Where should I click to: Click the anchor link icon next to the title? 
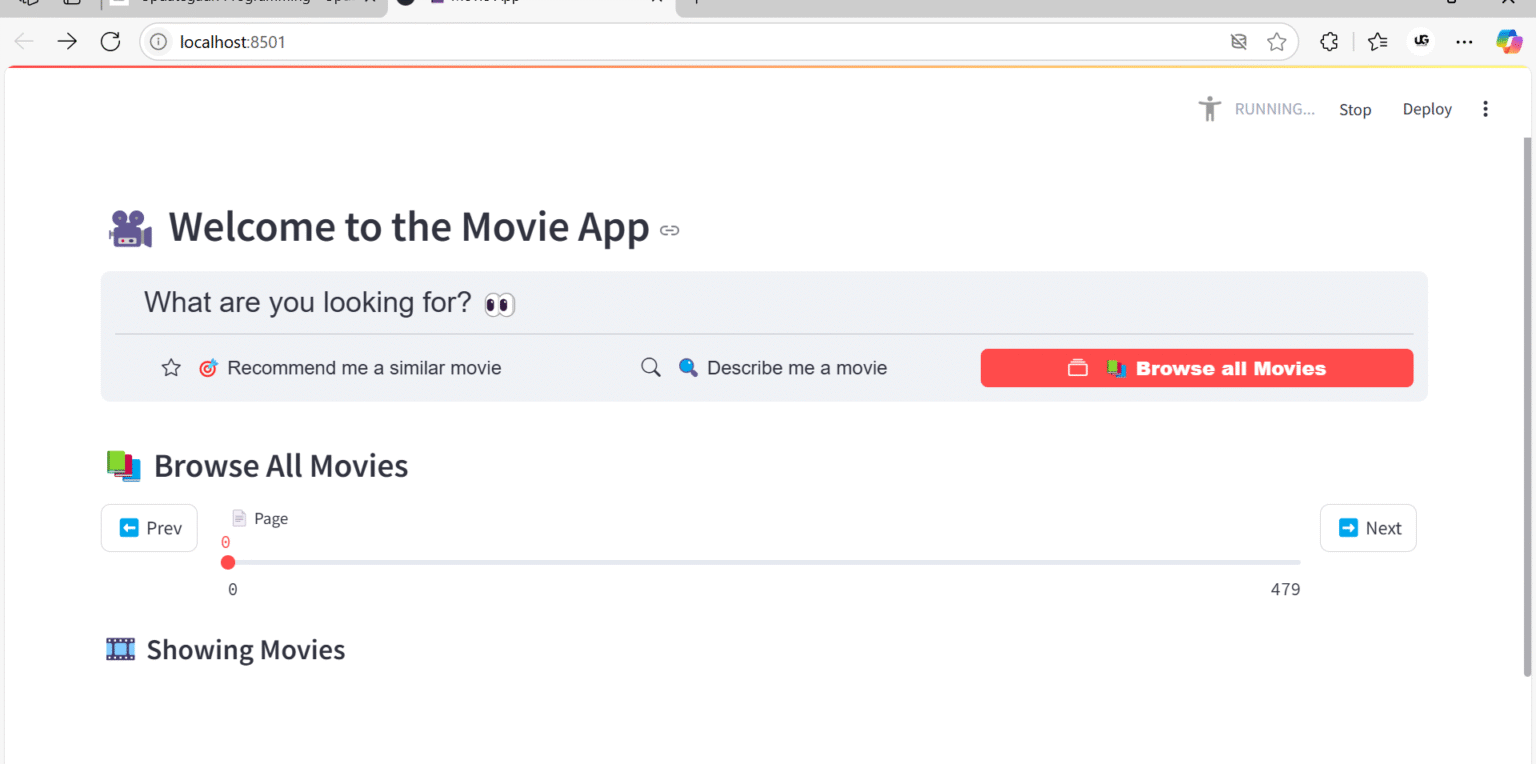pos(669,230)
